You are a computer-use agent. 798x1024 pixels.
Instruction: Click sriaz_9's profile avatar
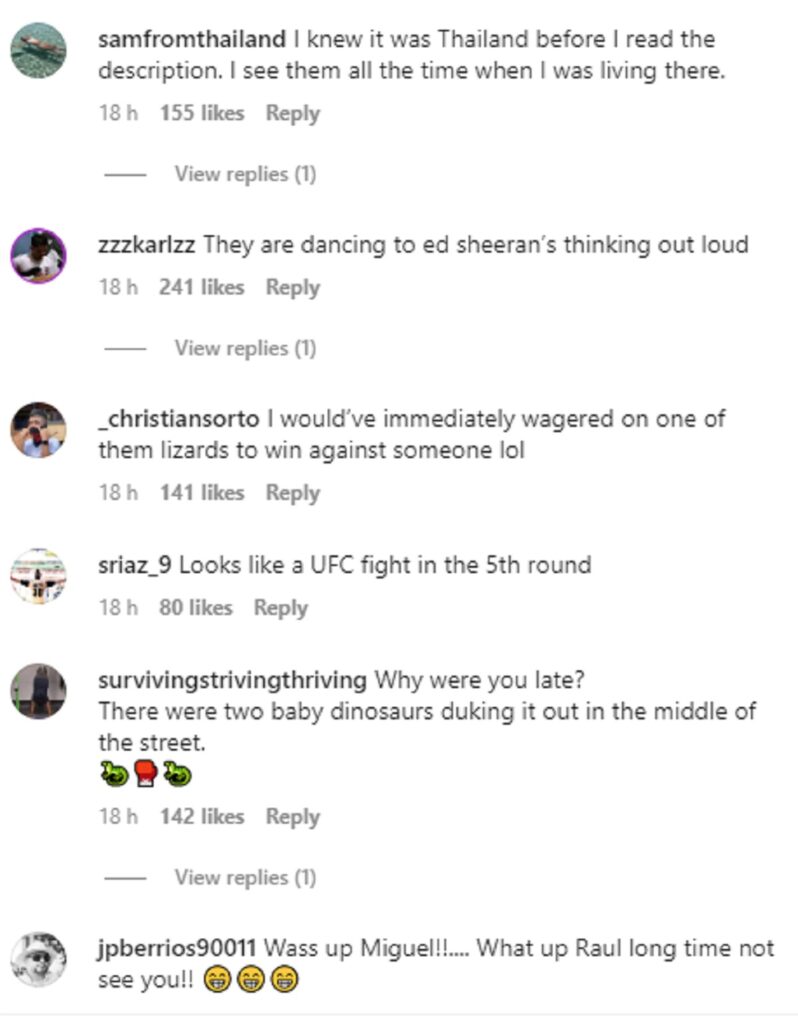38,576
